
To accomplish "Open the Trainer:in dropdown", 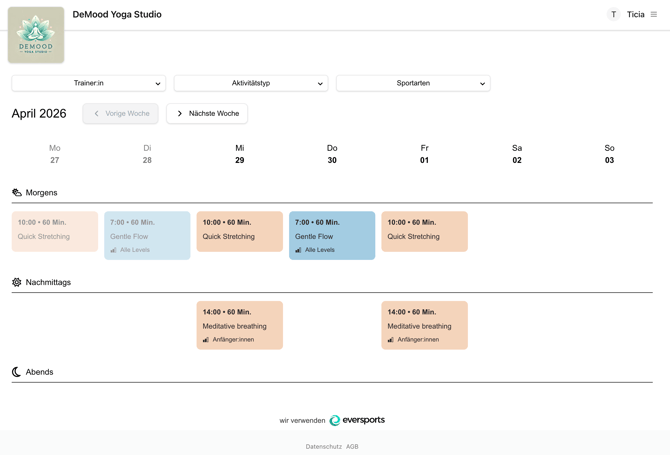I will [x=88, y=83].
